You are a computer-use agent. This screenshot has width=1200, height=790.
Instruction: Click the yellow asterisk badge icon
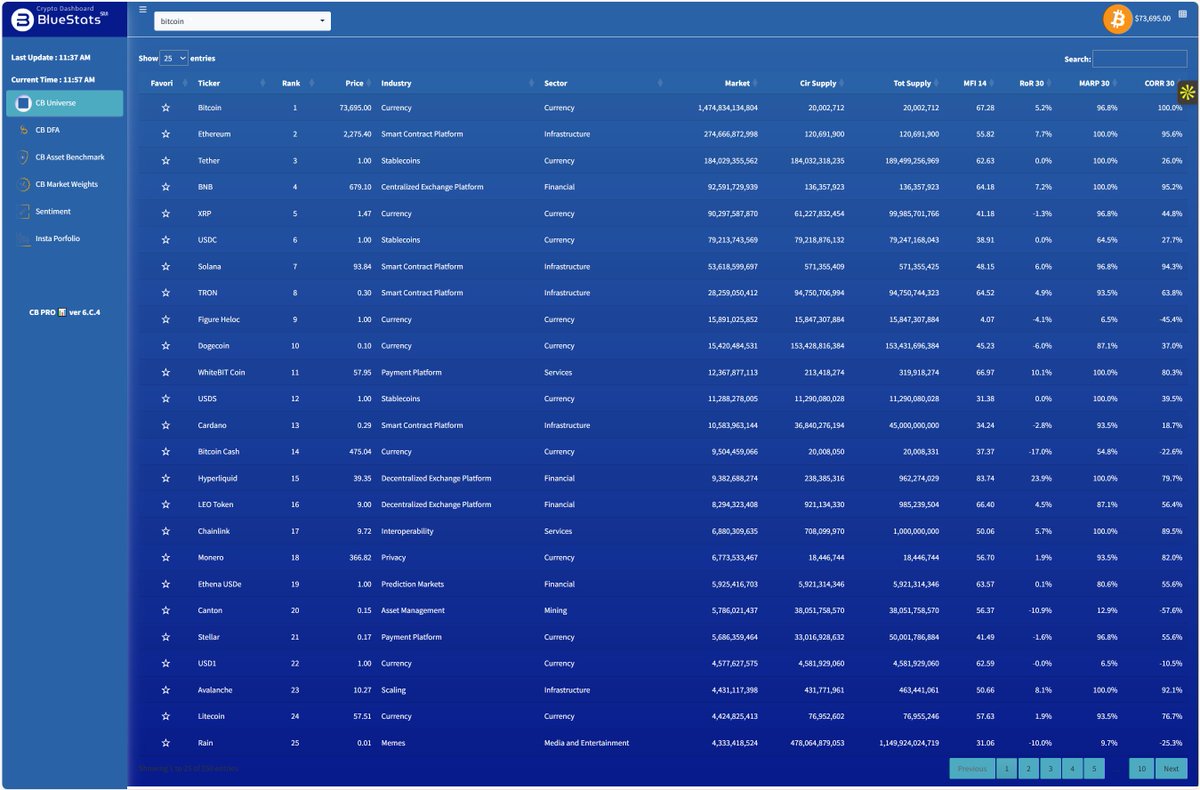(1188, 93)
